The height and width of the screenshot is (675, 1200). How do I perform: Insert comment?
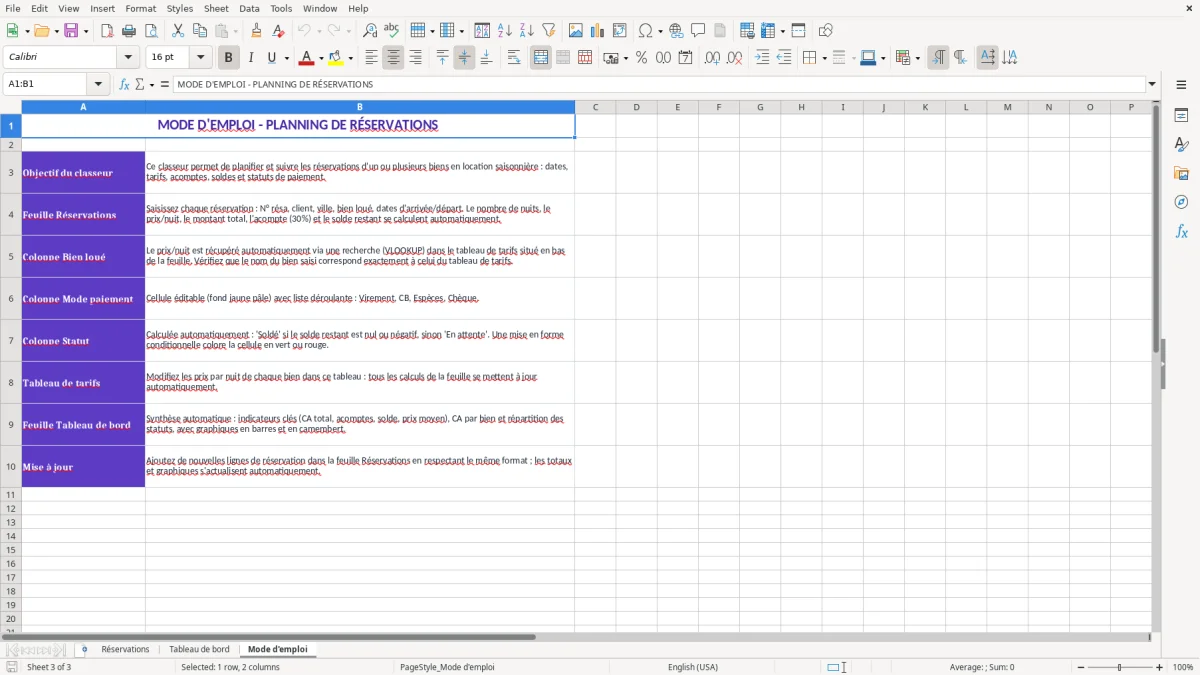tap(698, 31)
